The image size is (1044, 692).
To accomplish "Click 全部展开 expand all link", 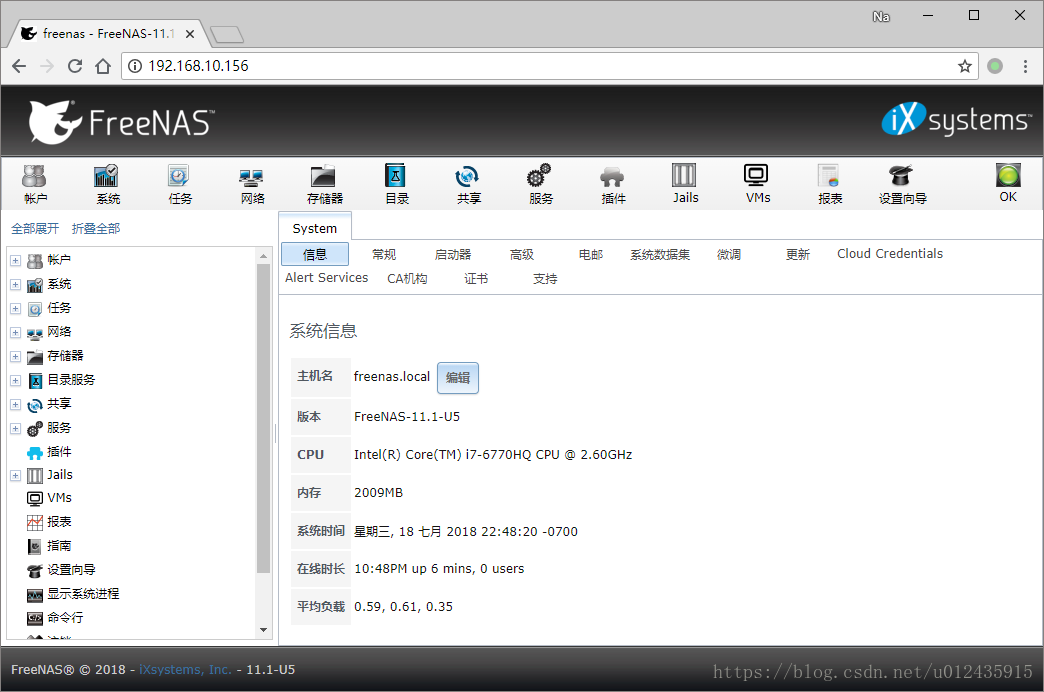I will click(35, 228).
